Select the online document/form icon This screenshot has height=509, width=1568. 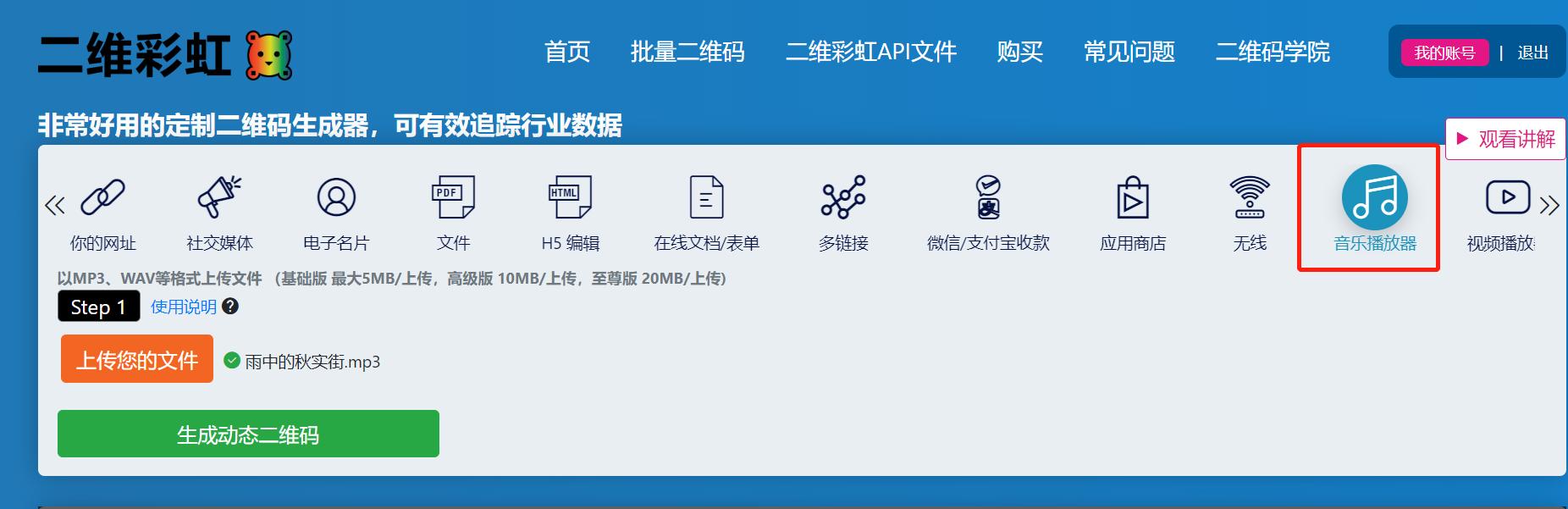pyautogui.click(x=706, y=199)
